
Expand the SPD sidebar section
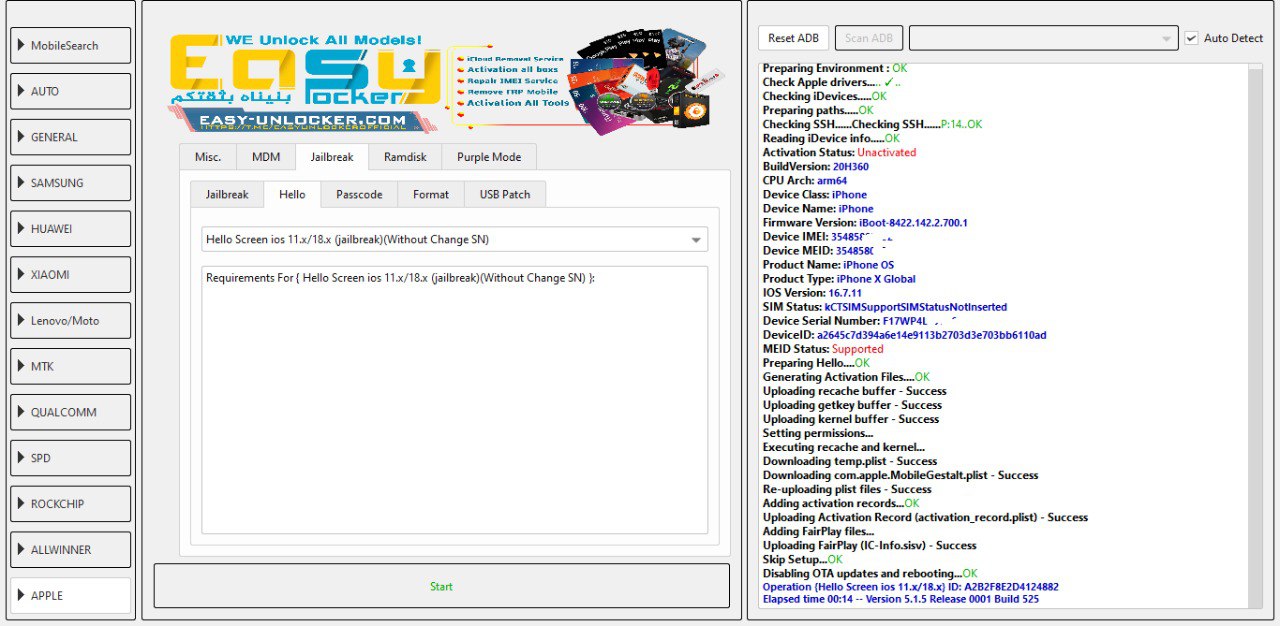coord(70,458)
